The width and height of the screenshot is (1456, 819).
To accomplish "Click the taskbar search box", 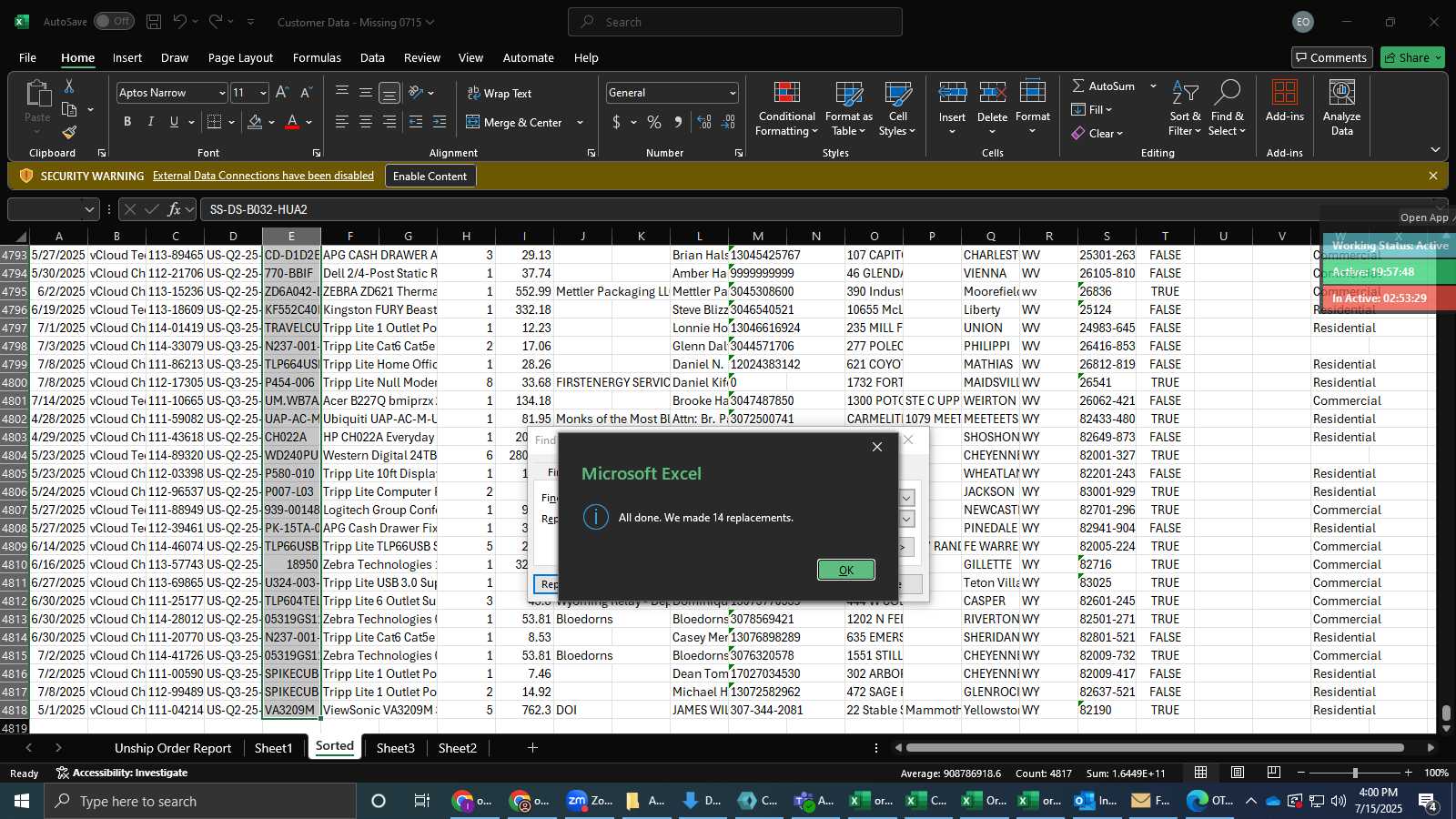I will click(x=200, y=801).
